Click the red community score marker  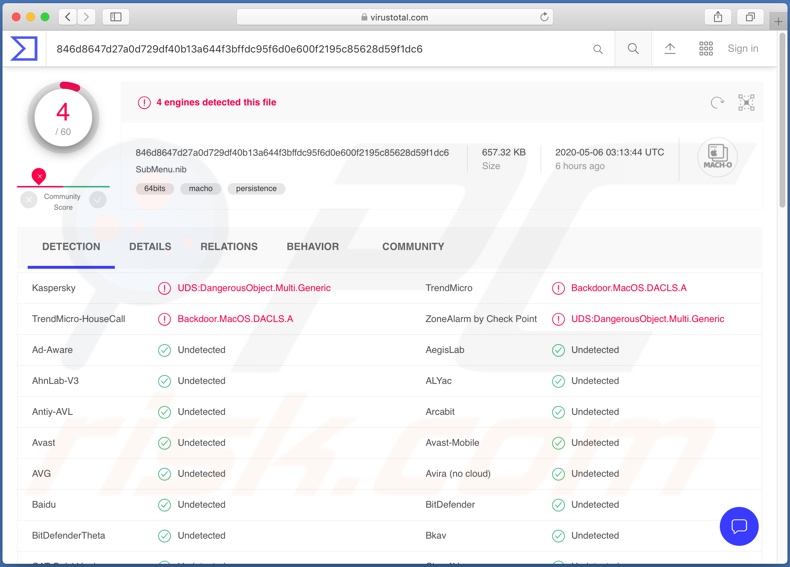(39, 176)
